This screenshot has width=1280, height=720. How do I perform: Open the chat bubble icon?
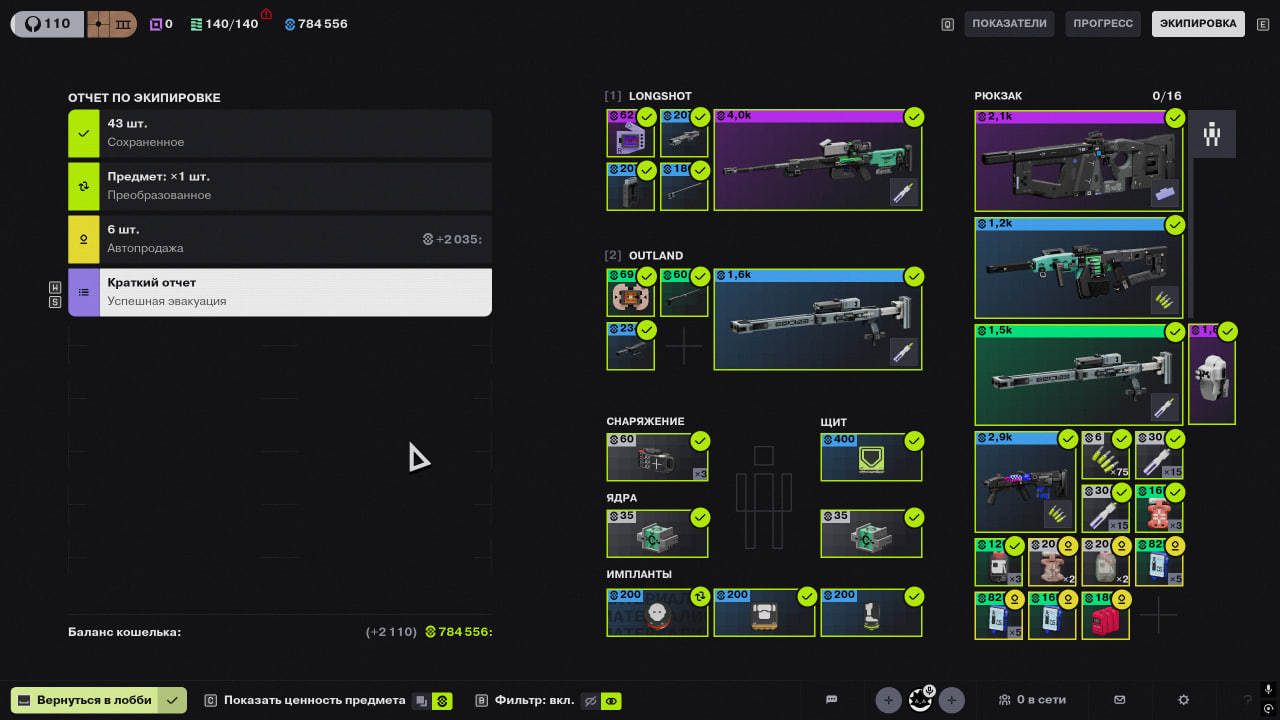pyautogui.click(x=831, y=700)
